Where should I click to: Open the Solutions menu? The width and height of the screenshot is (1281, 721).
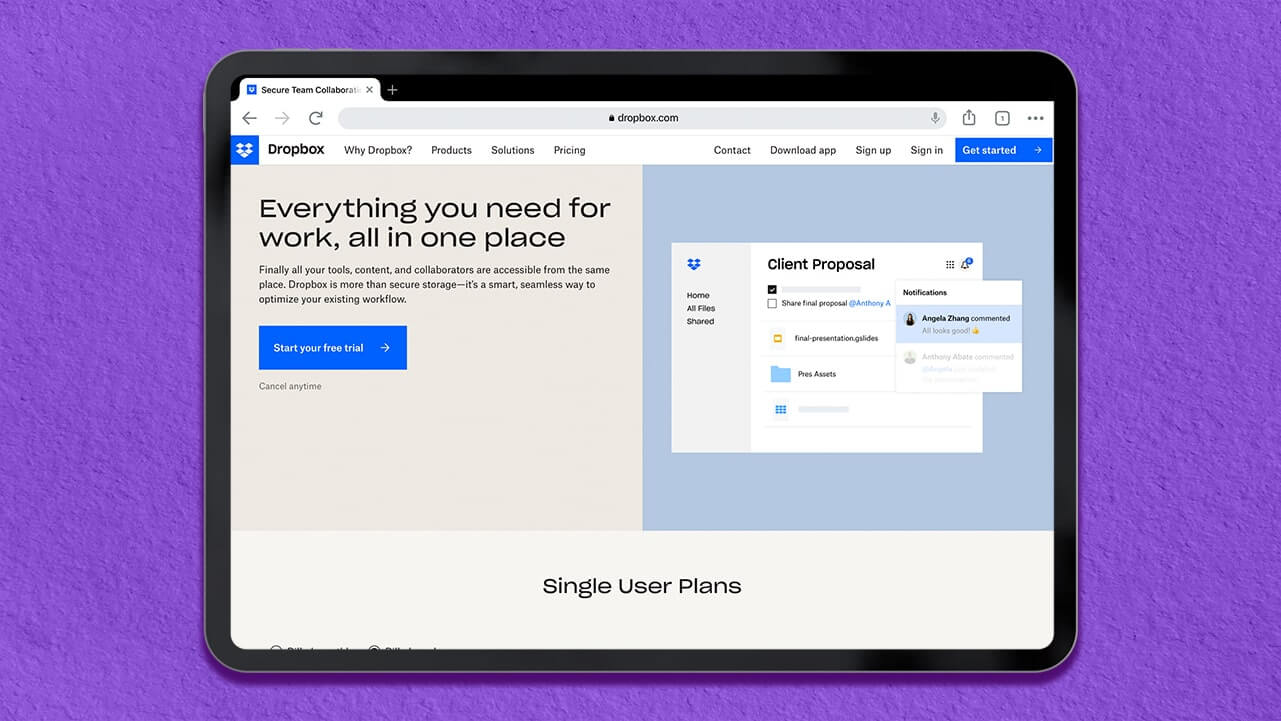pos(512,150)
